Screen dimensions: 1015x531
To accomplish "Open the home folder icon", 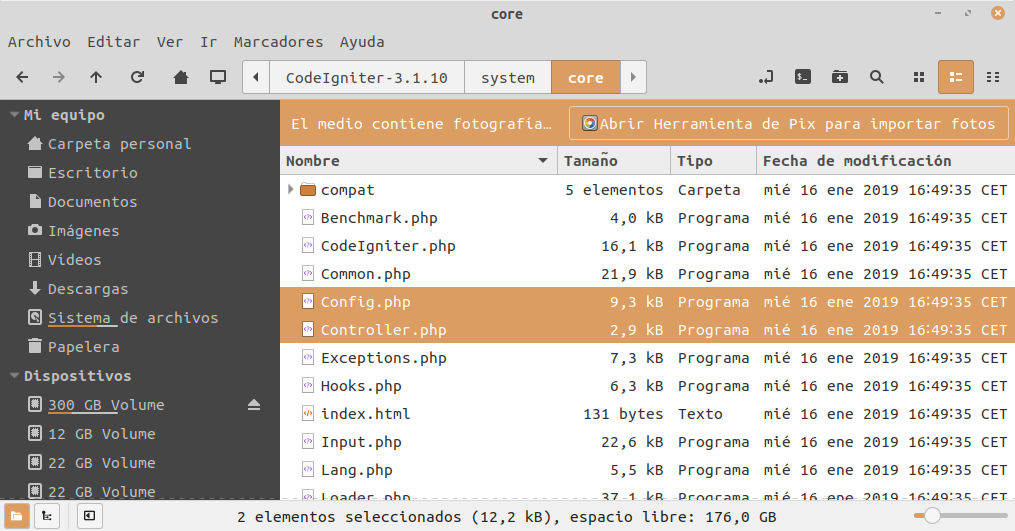I will click(x=181, y=78).
